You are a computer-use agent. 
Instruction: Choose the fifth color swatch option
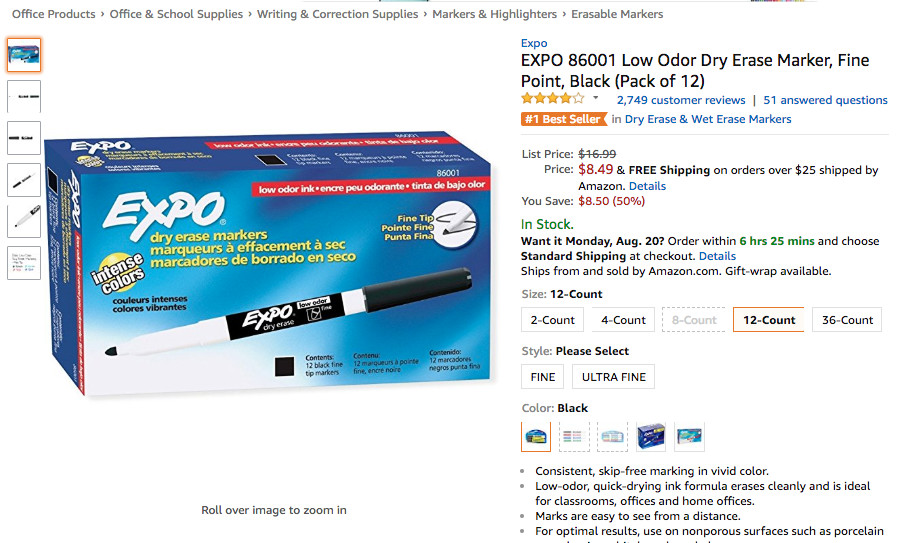point(689,437)
